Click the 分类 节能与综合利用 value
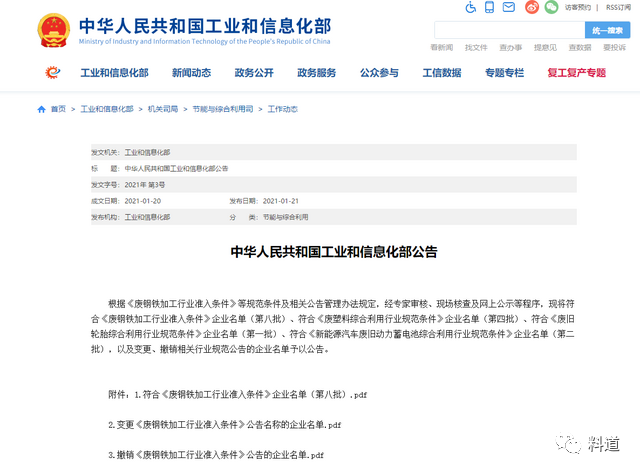The height and width of the screenshot is (472, 640). pyautogui.click(x=285, y=217)
